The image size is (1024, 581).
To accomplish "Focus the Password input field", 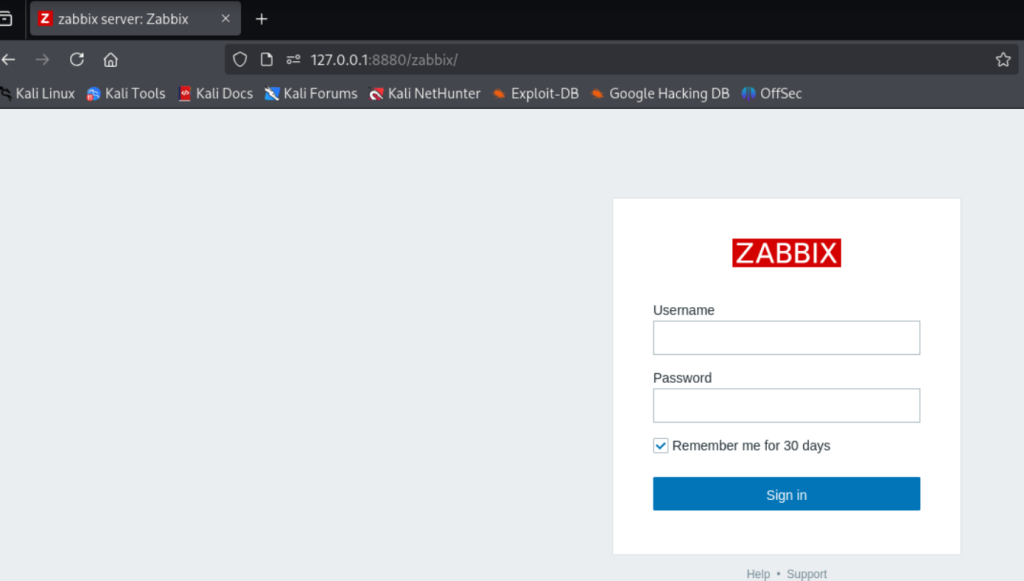I will (x=786, y=405).
